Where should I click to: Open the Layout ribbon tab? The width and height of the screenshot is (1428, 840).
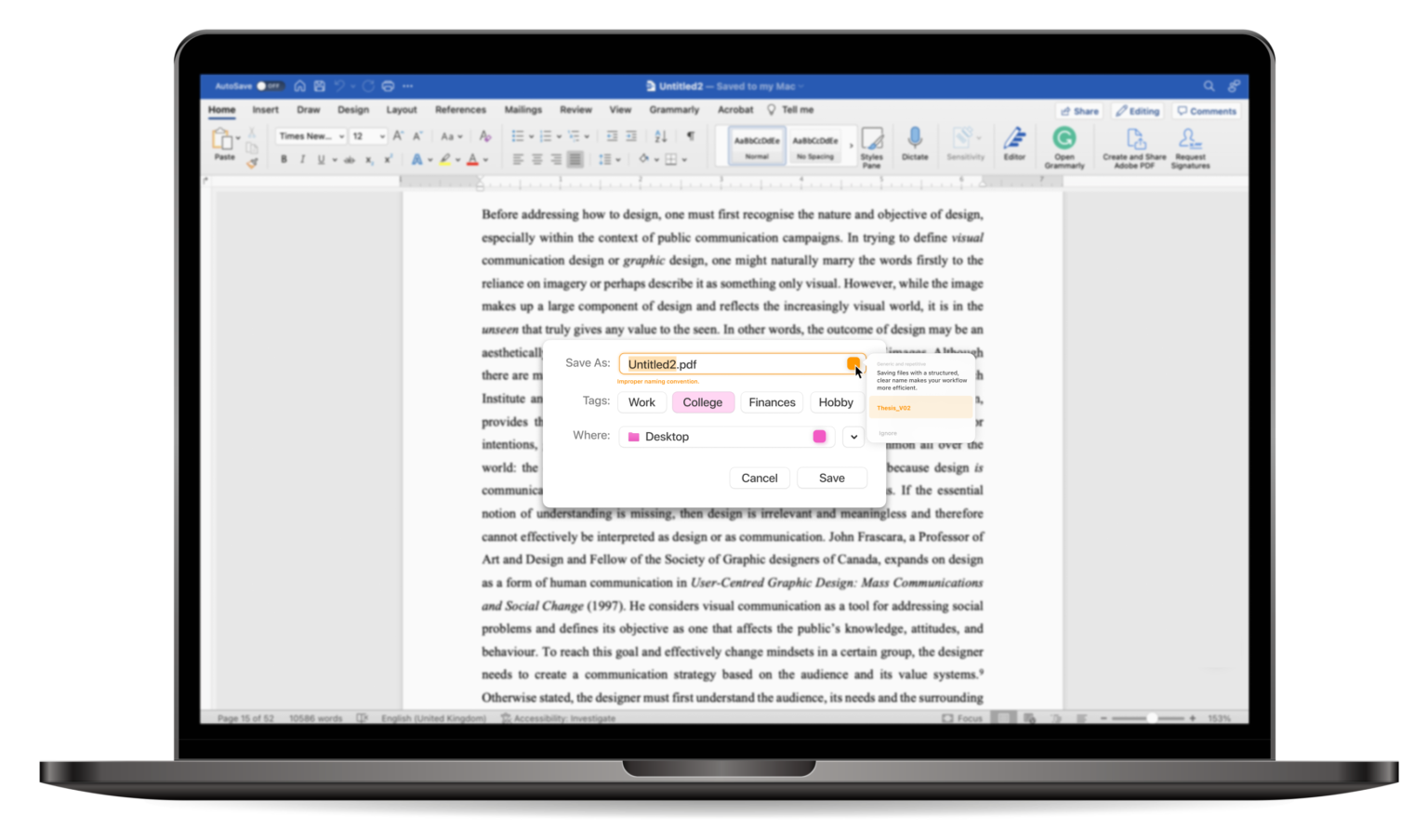(x=402, y=110)
